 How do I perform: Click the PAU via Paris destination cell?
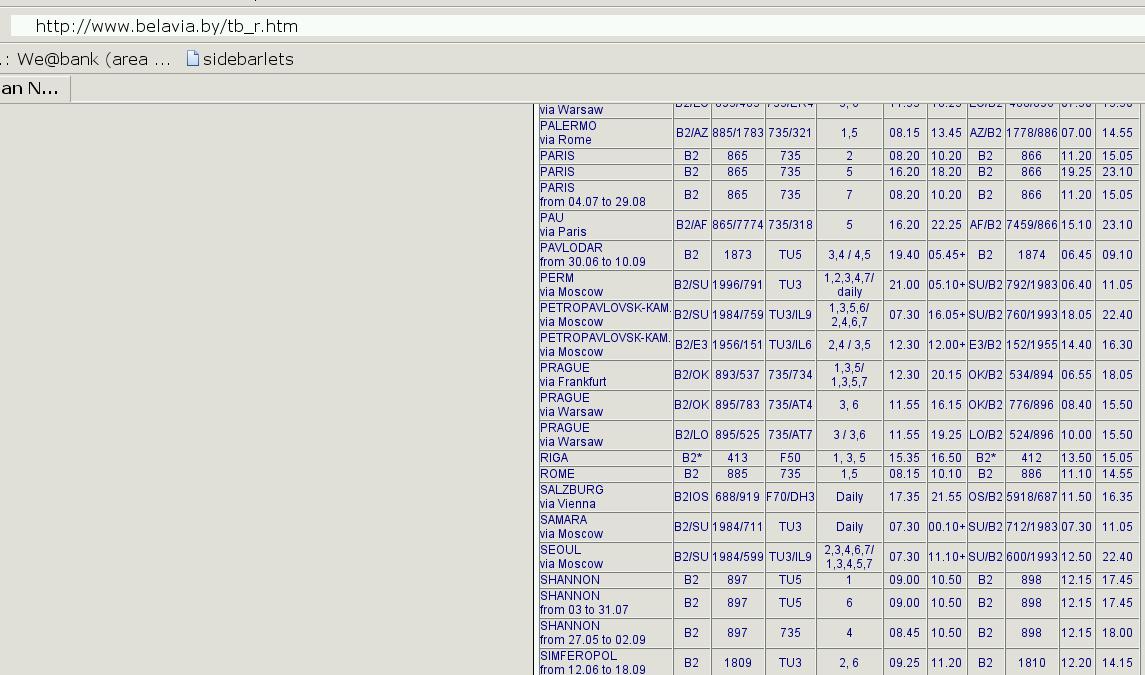point(604,225)
